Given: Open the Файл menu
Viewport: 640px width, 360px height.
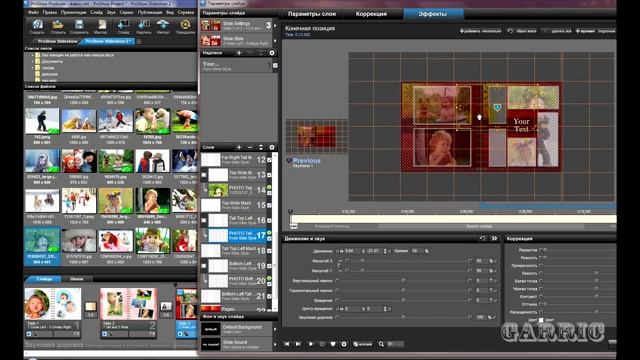Looking at the screenshot, I should click(33, 12).
